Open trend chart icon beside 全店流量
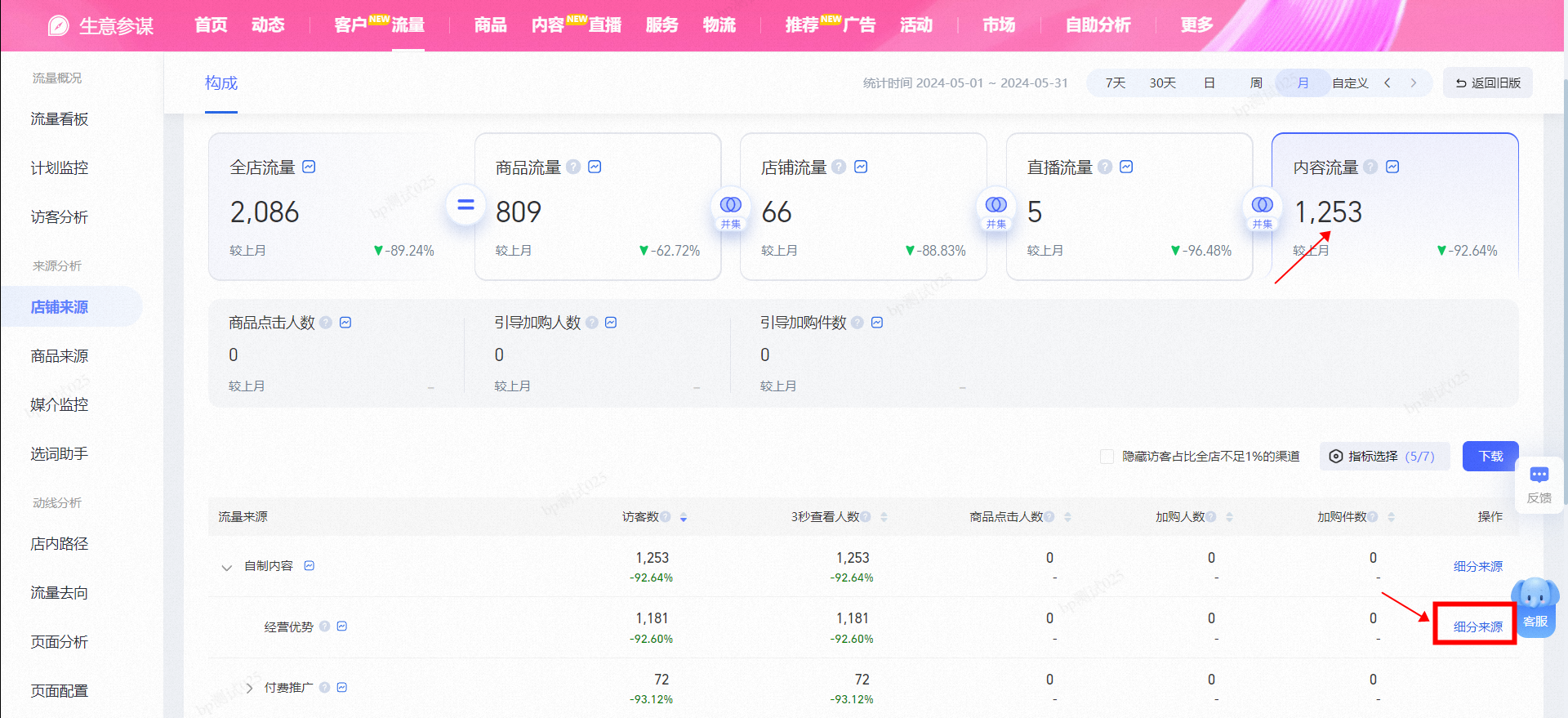The width and height of the screenshot is (1568, 718). 309,167
